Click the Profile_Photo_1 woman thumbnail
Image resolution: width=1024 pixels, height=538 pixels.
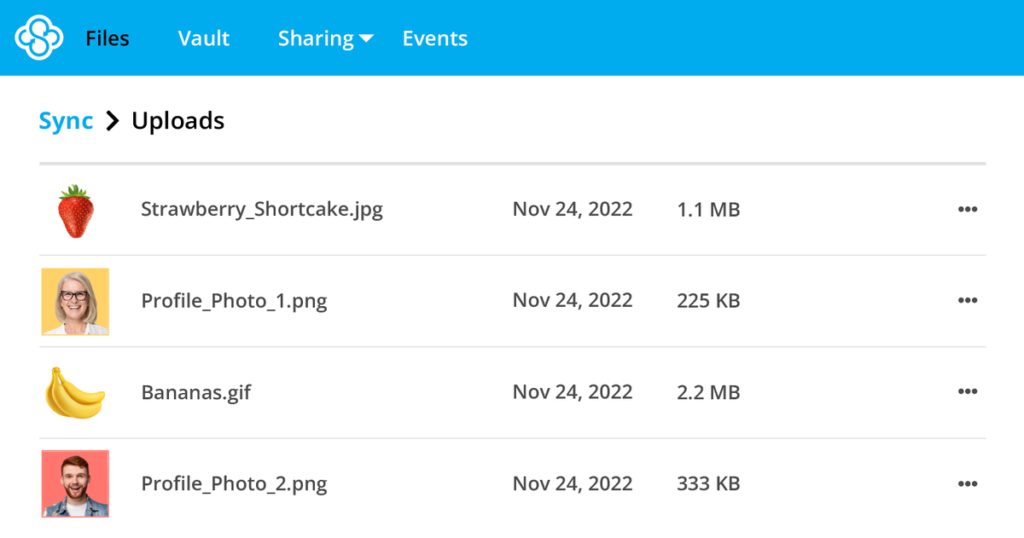75,301
